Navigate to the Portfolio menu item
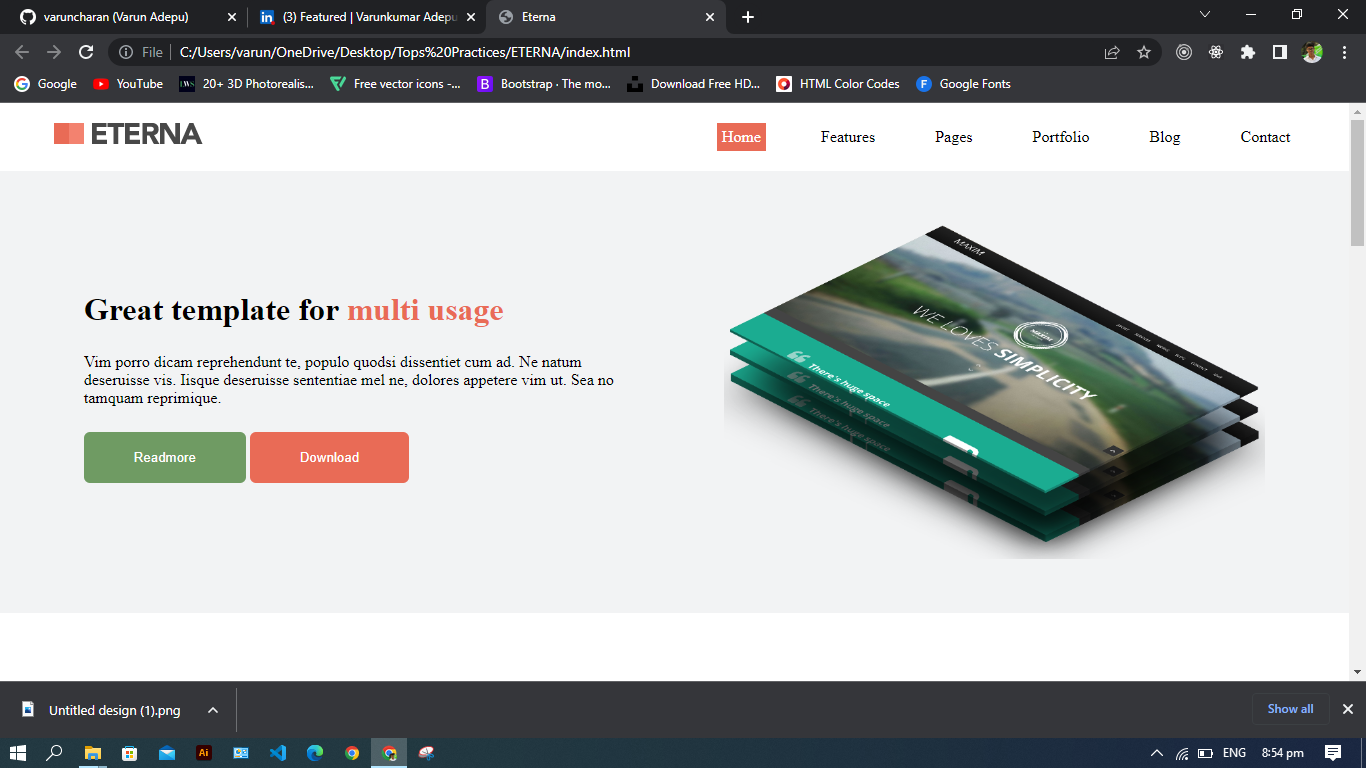 (1060, 137)
